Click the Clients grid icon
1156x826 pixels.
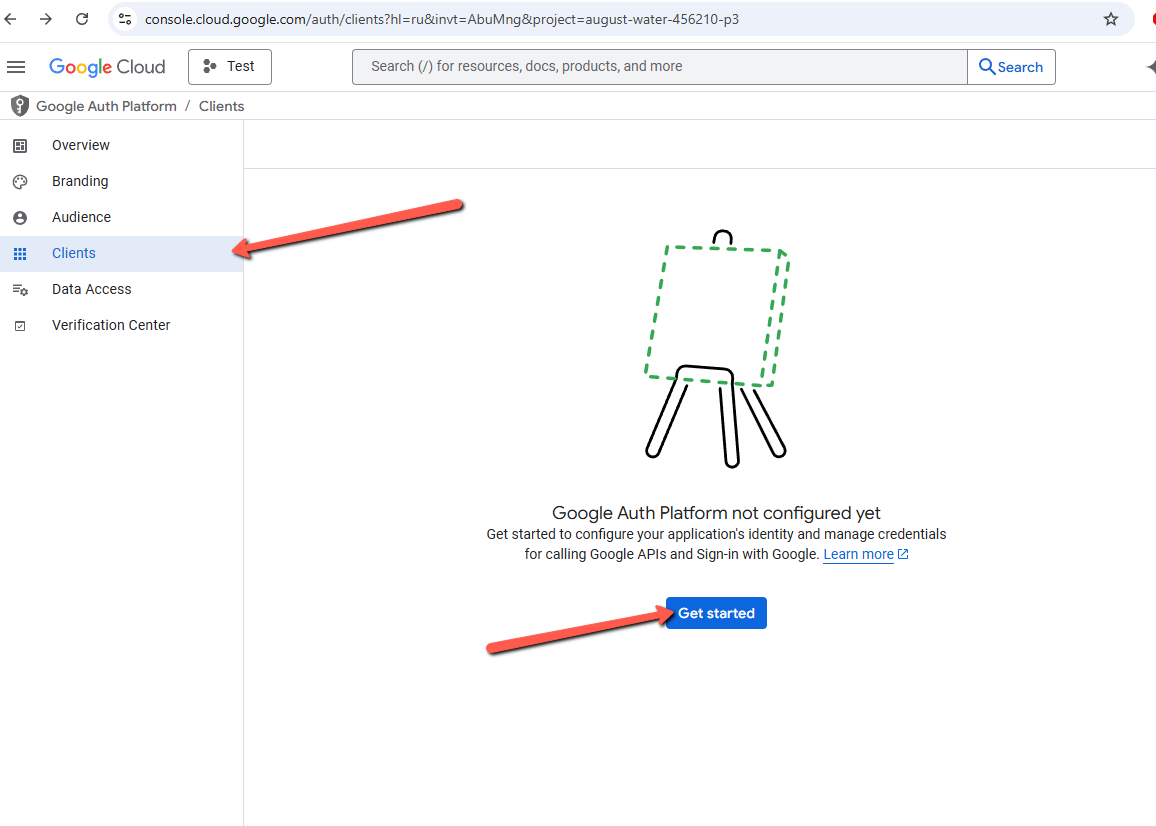tap(20, 254)
